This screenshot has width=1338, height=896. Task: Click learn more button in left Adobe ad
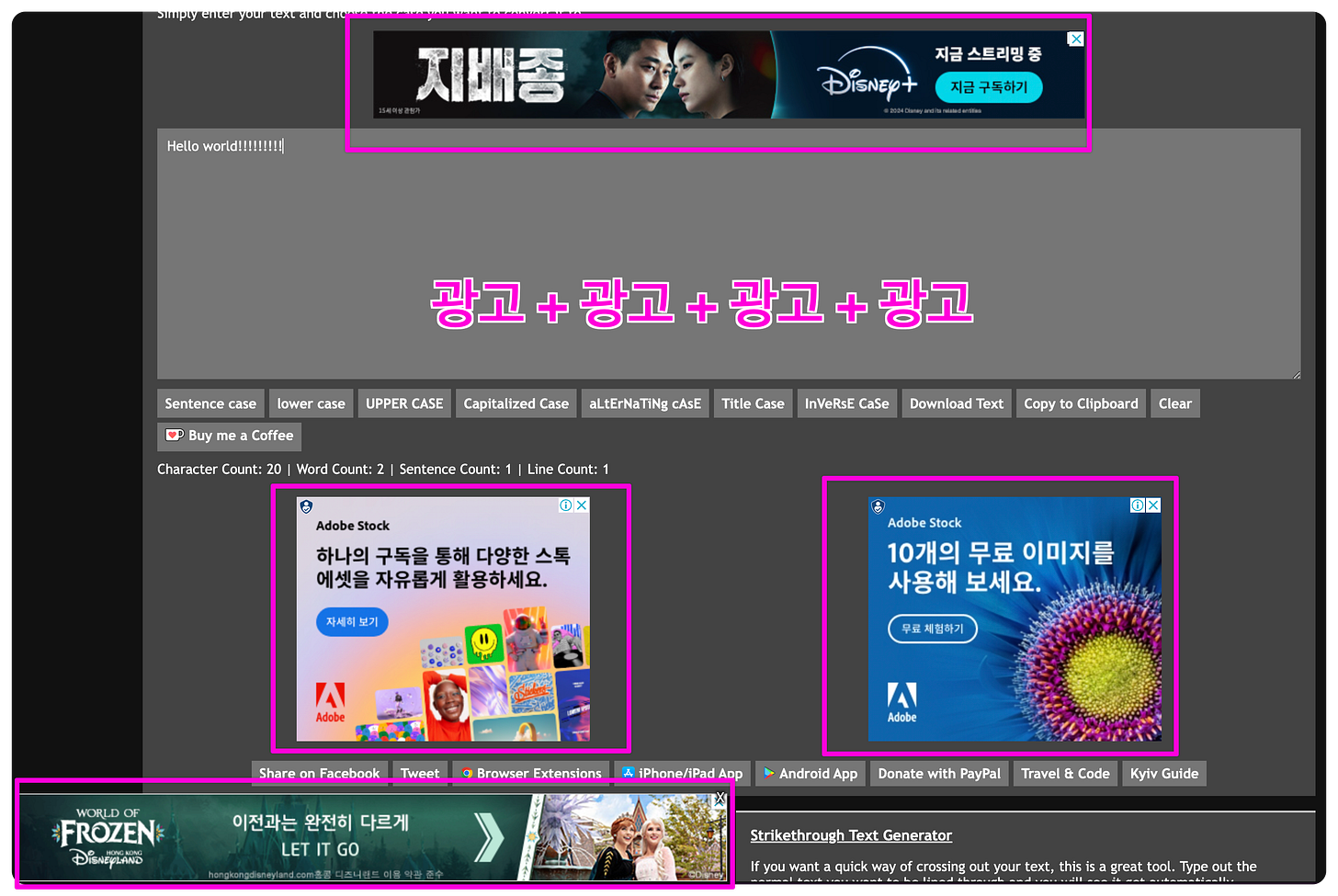pyautogui.click(x=352, y=622)
